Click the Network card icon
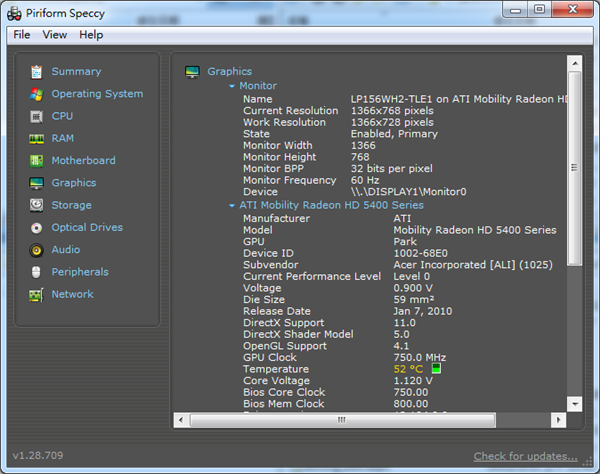The width and height of the screenshot is (600, 474). [36, 295]
